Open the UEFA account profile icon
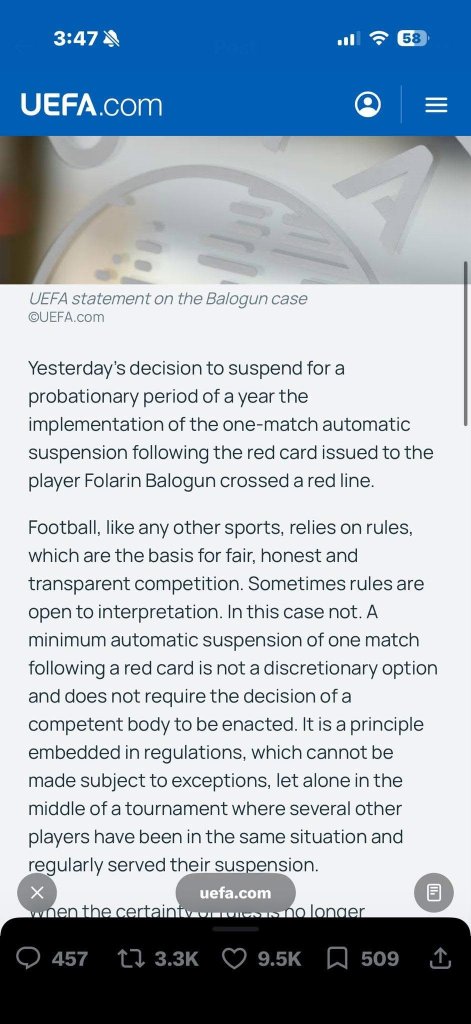This screenshot has width=471, height=1024. pos(368,104)
